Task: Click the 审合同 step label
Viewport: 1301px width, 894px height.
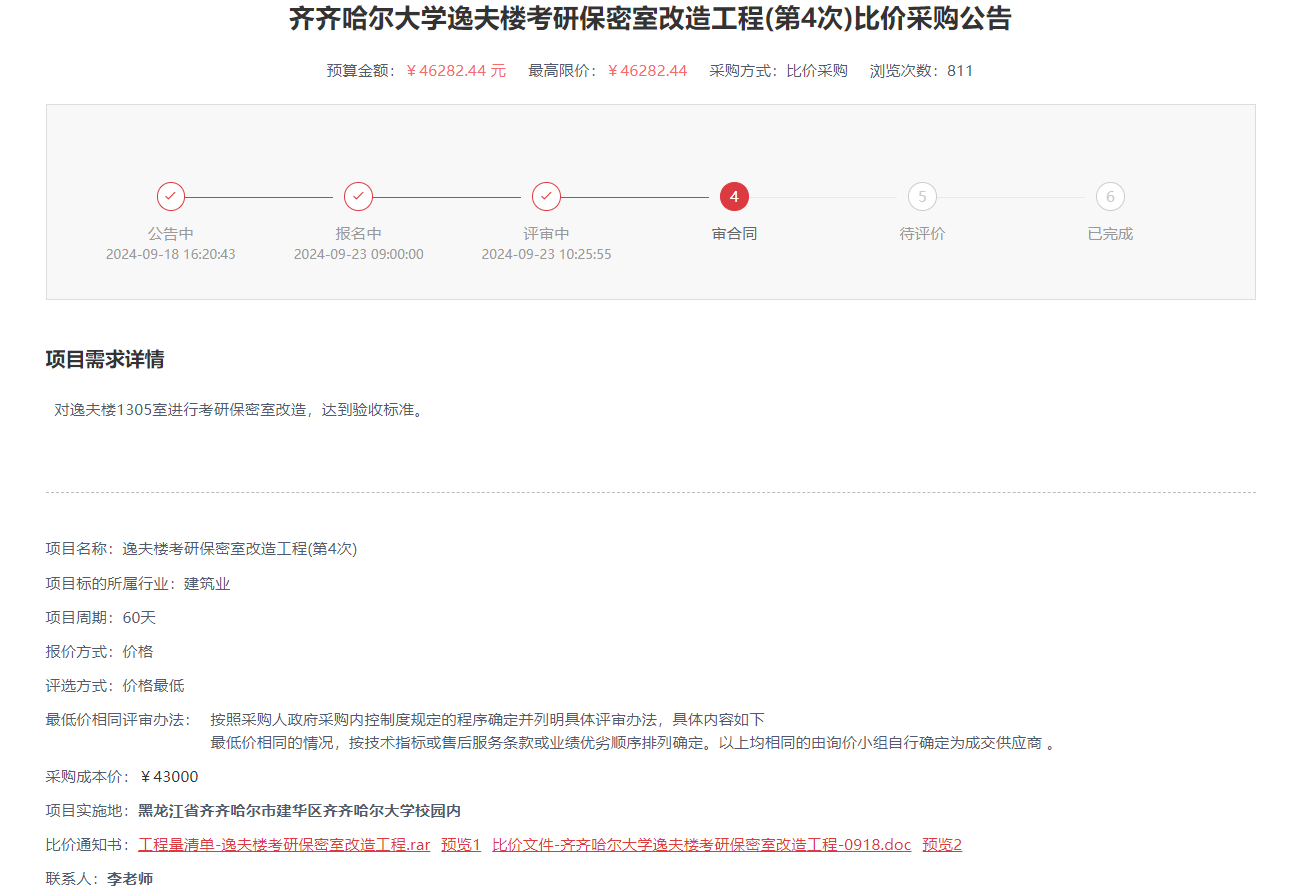Action: point(734,234)
